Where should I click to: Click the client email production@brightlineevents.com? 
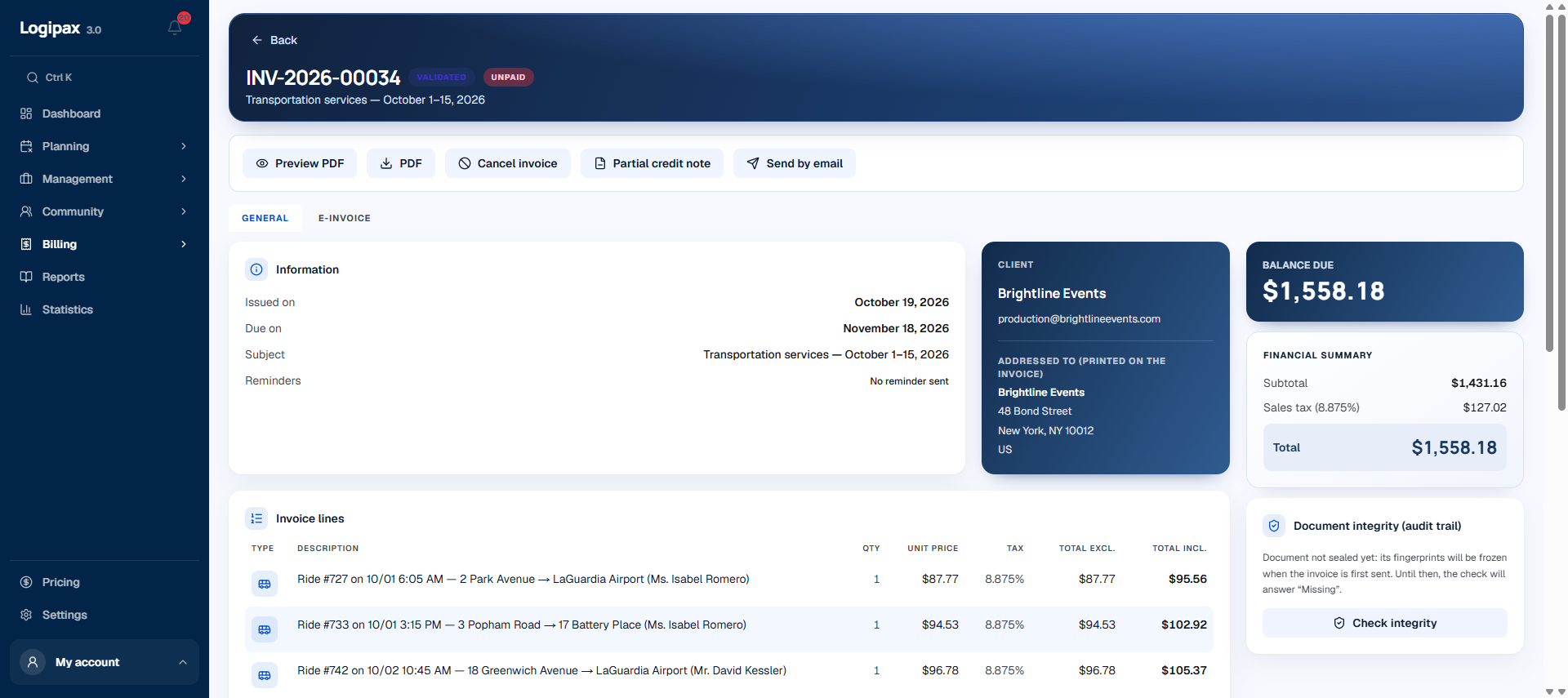(1079, 319)
